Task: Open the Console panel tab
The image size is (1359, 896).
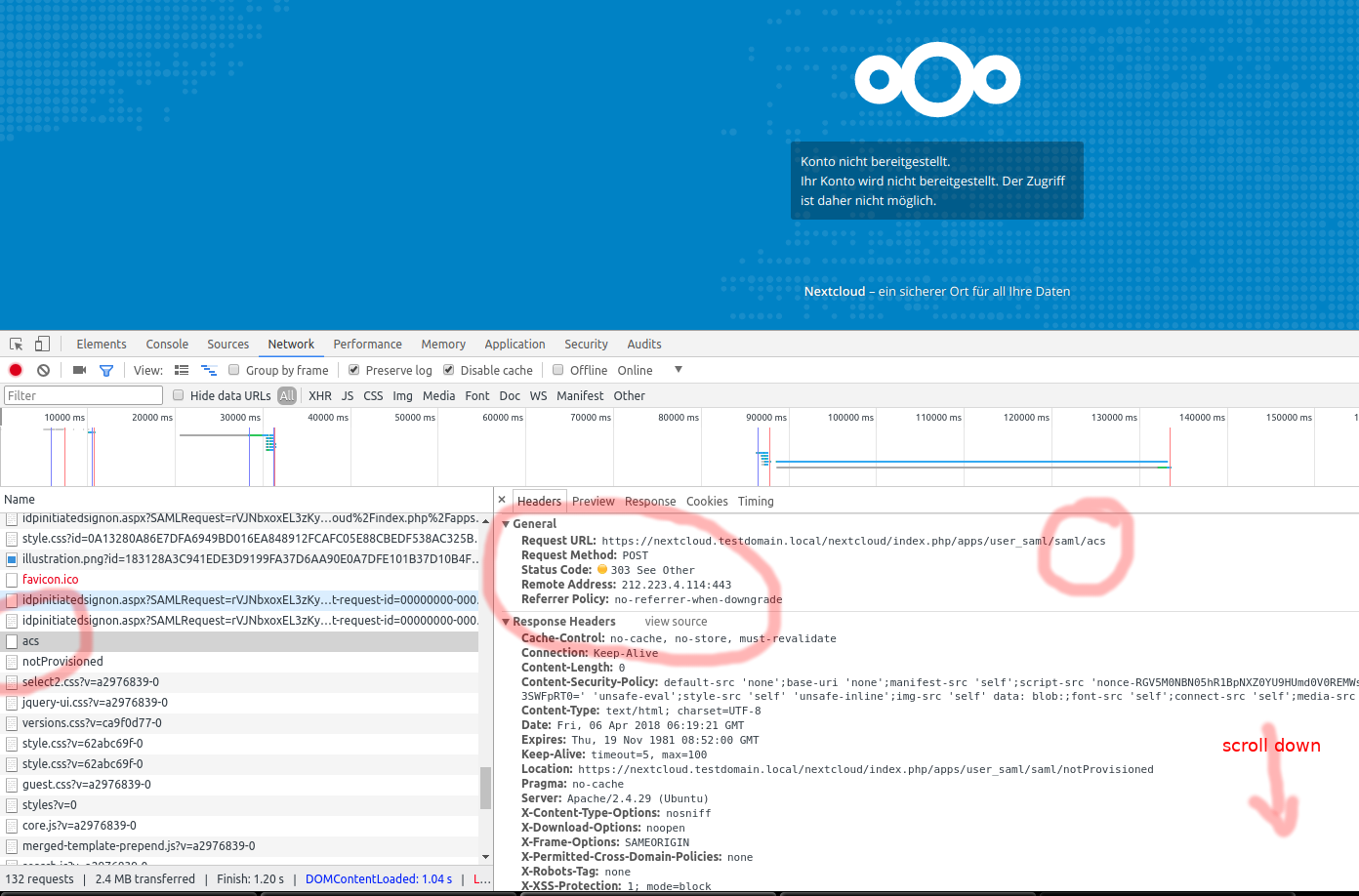Action: [x=167, y=345]
